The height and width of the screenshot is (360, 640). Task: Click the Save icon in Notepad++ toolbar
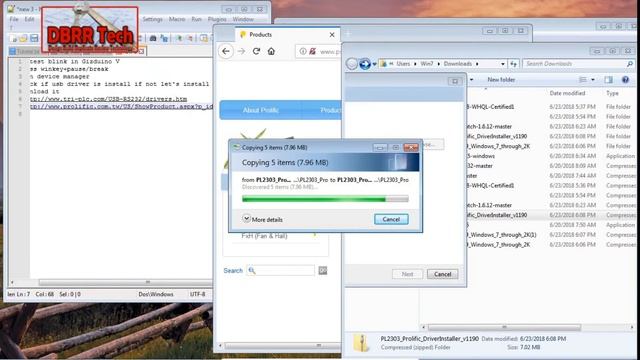pos(34,38)
